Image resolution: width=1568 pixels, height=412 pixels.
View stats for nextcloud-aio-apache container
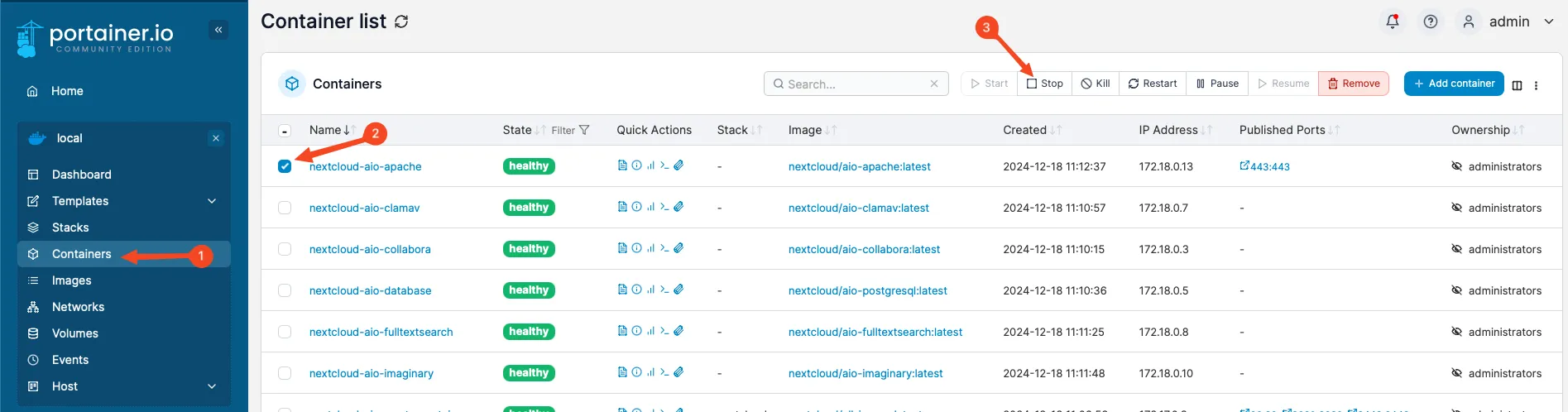(650, 165)
